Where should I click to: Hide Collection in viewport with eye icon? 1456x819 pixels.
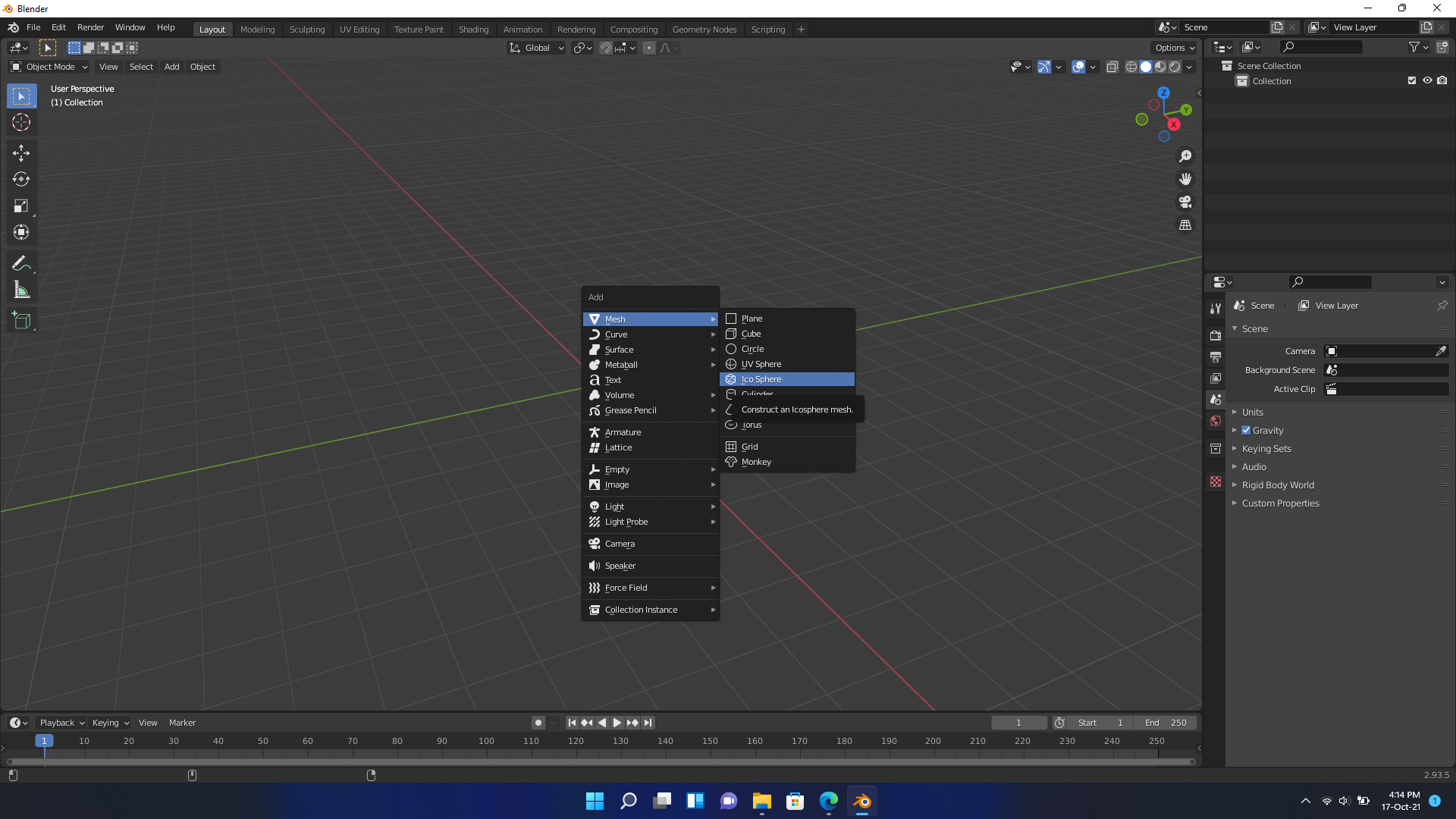point(1427,80)
